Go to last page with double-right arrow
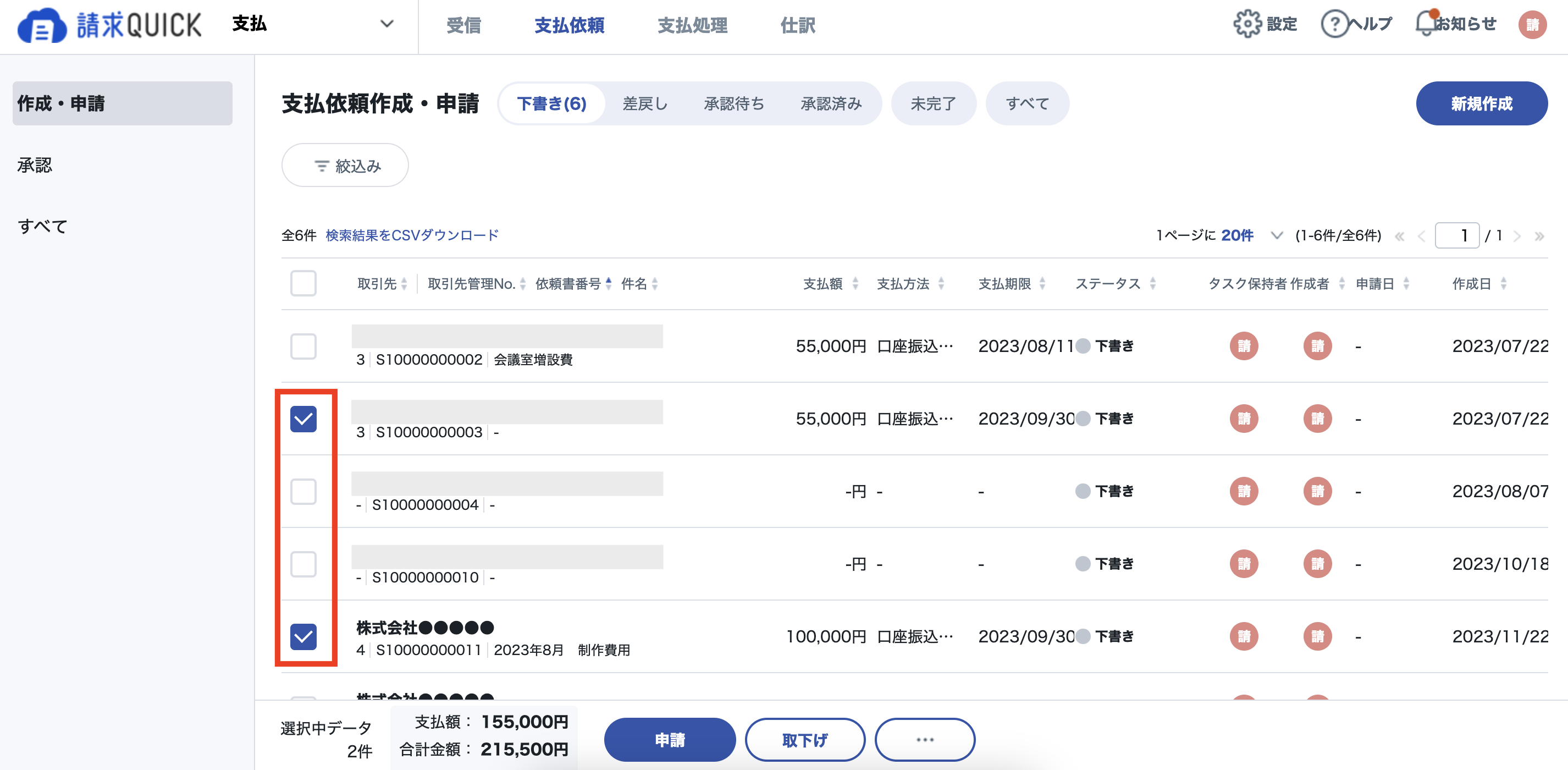 1539,236
